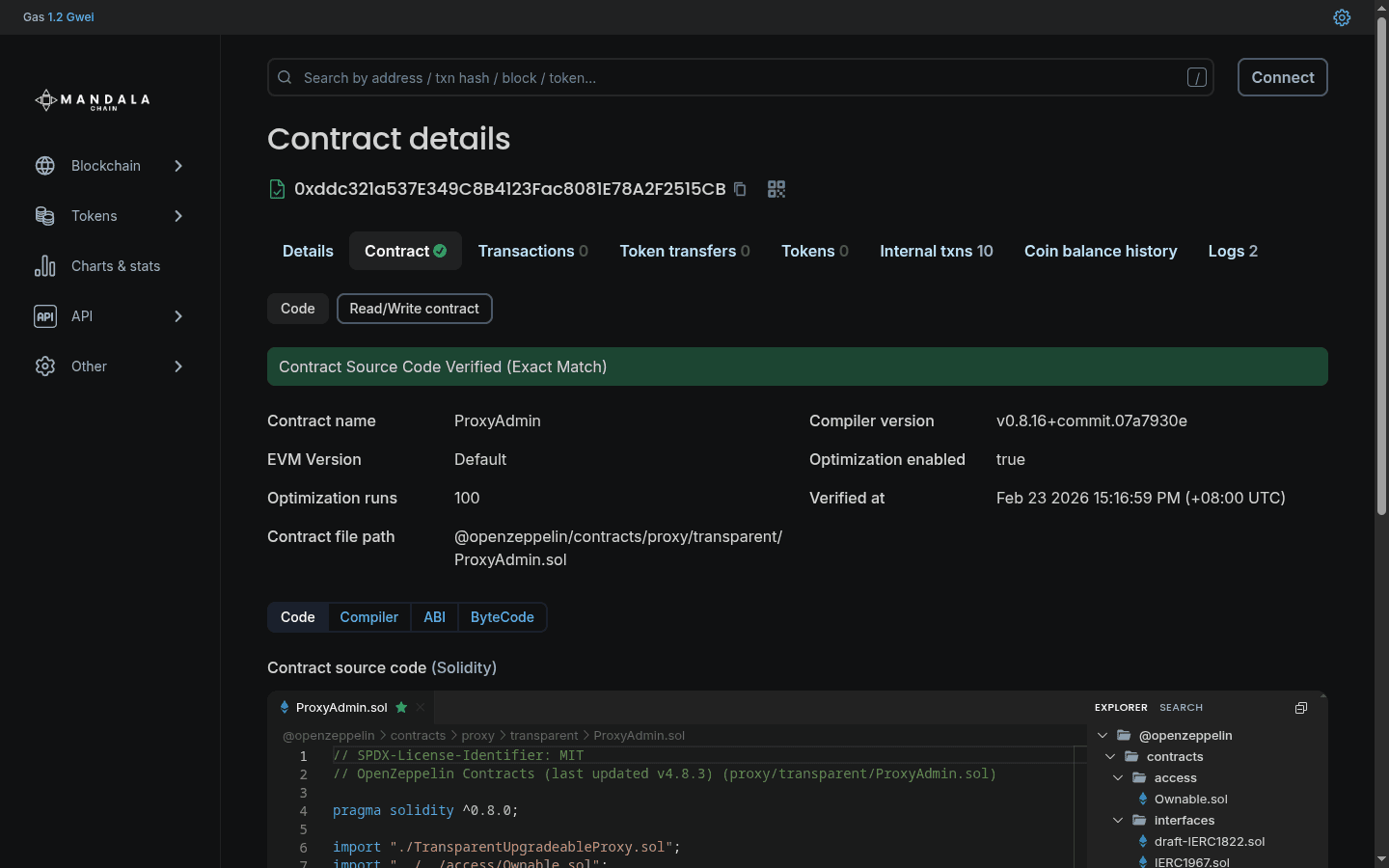
Task: Click the Mandala Chain logo
Action: click(93, 100)
